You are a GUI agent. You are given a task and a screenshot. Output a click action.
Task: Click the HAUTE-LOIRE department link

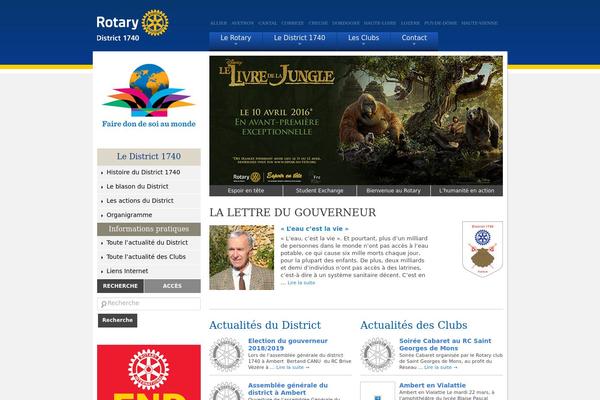380,23
